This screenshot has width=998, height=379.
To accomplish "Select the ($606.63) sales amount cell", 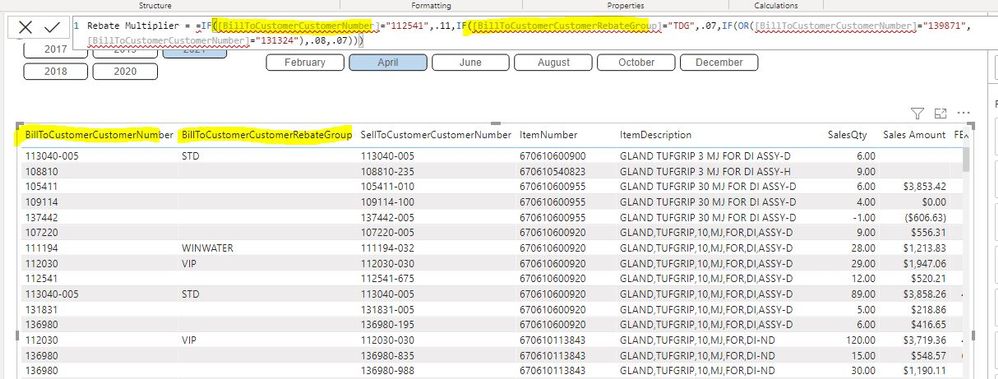I will (x=924, y=217).
